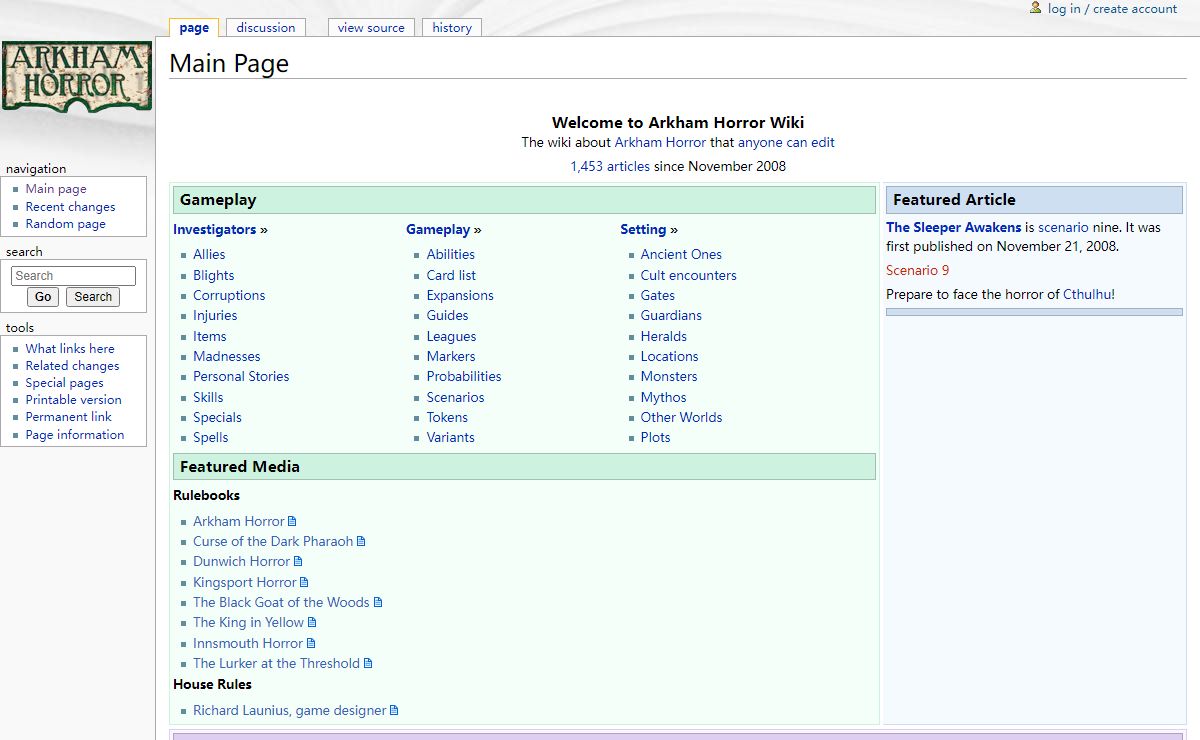This screenshot has width=1200, height=740.
Task: Click document icon after Dunwich Horror
Action: [298, 561]
